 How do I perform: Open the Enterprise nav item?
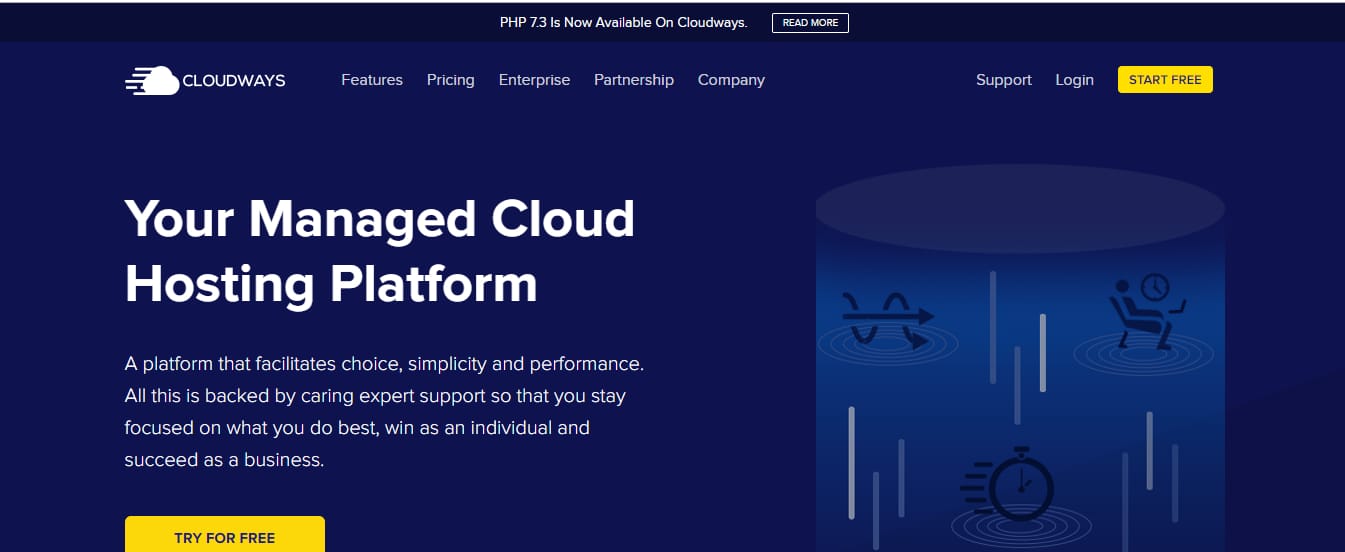click(534, 80)
